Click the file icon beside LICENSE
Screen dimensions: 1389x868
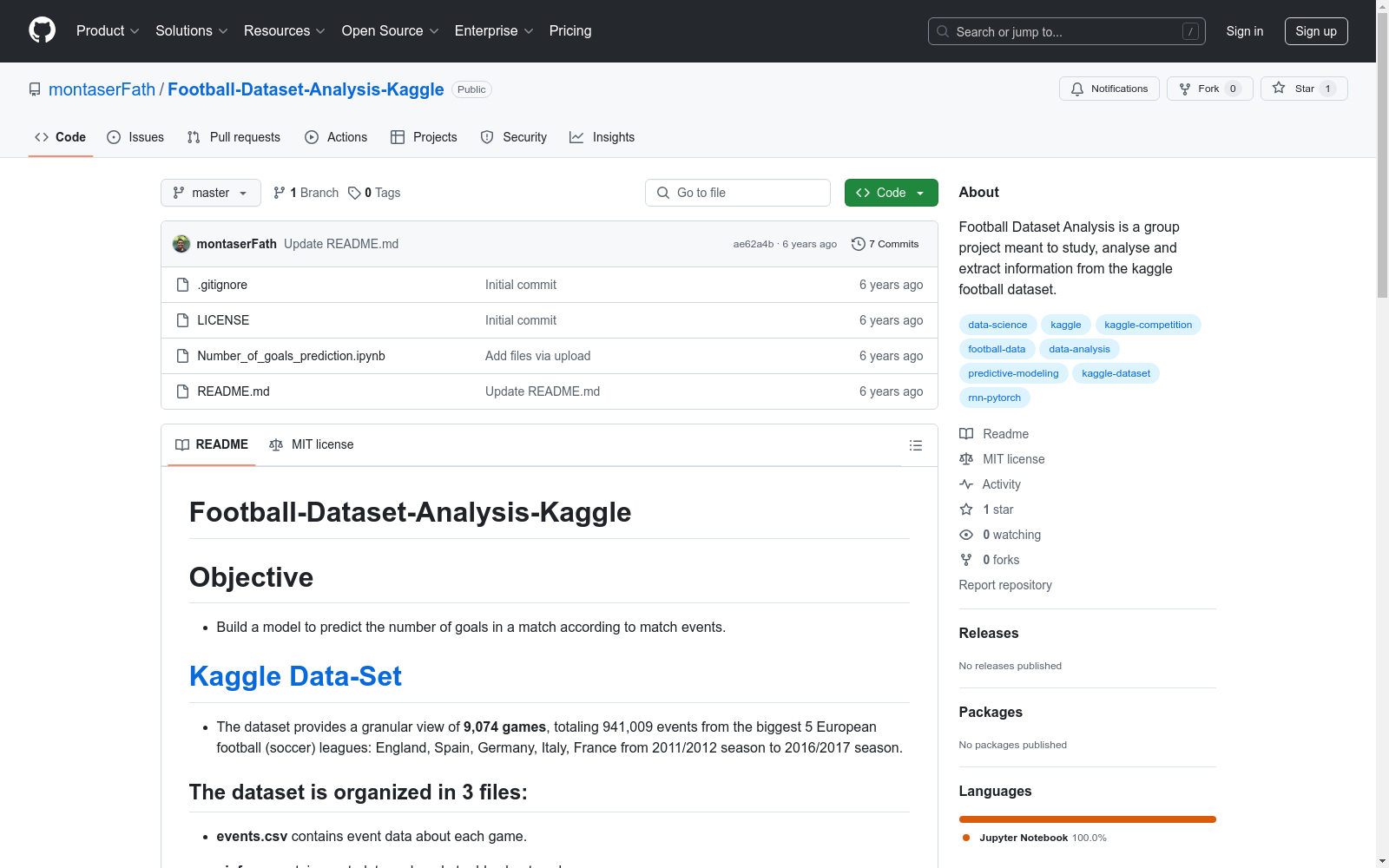coord(182,320)
